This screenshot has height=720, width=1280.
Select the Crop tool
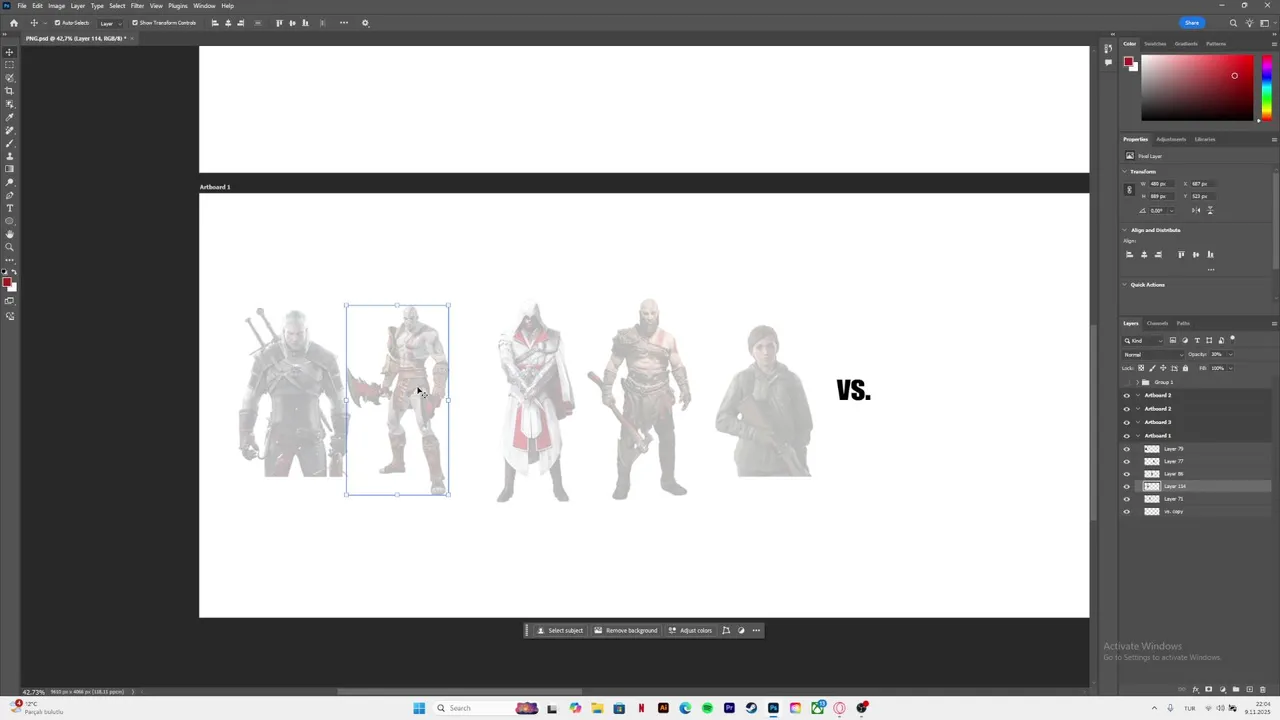pyautogui.click(x=10, y=91)
